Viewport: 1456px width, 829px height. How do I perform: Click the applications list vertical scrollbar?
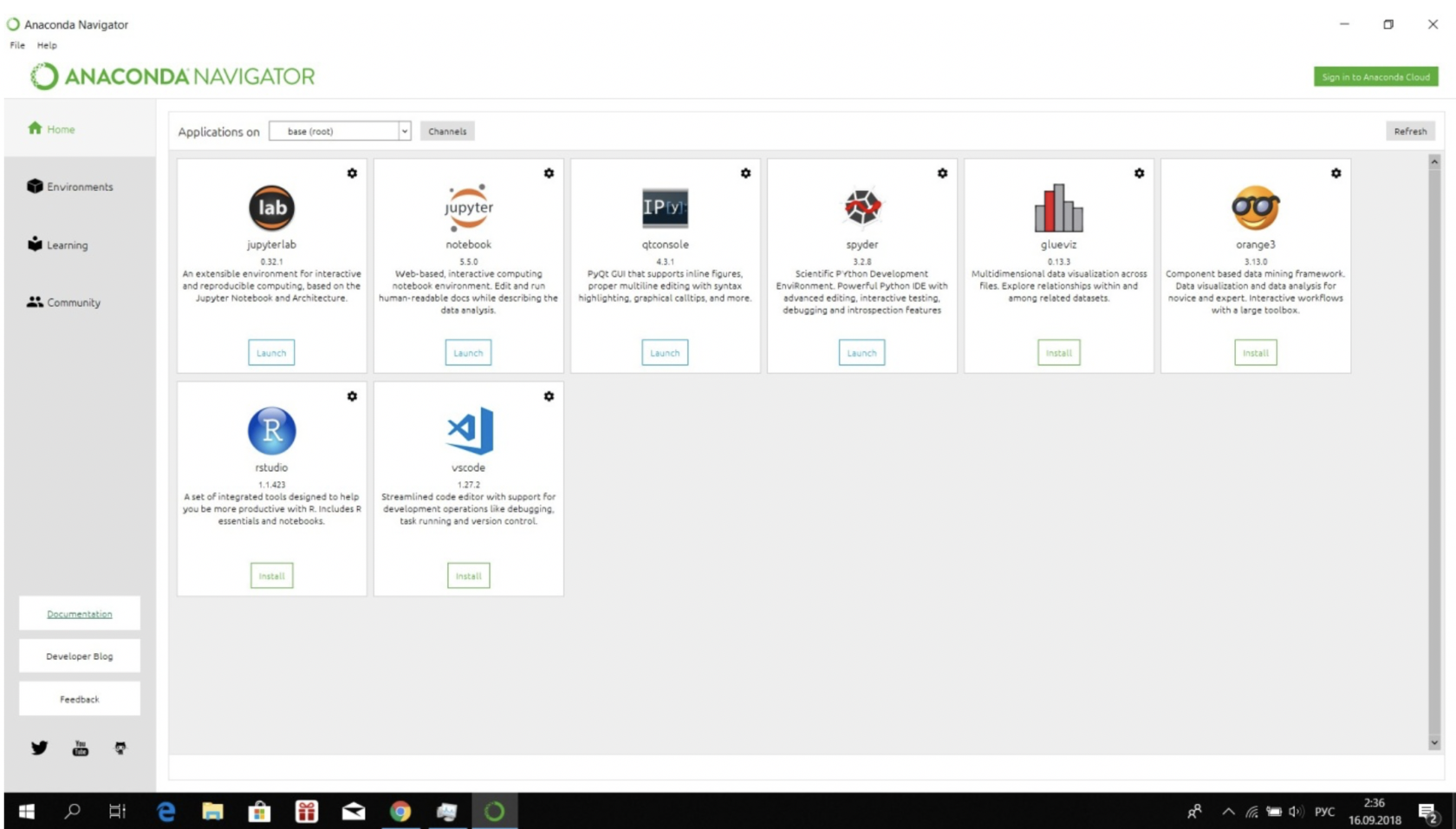(x=1434, y=451)
